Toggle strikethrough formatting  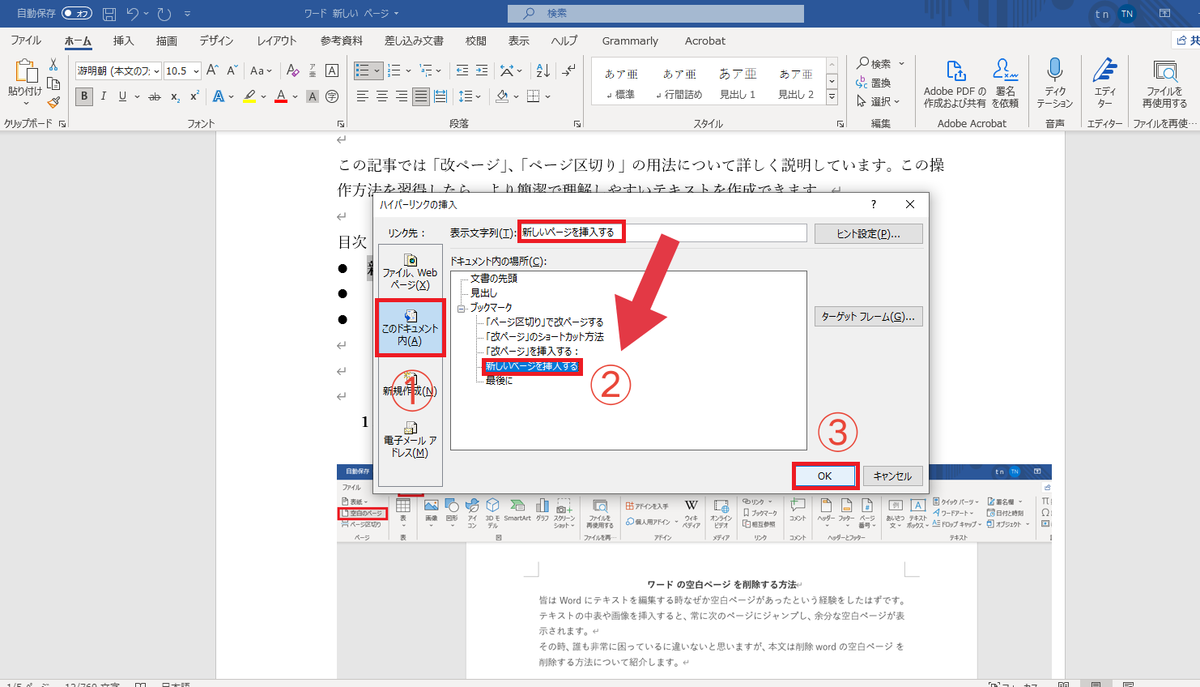154,97
